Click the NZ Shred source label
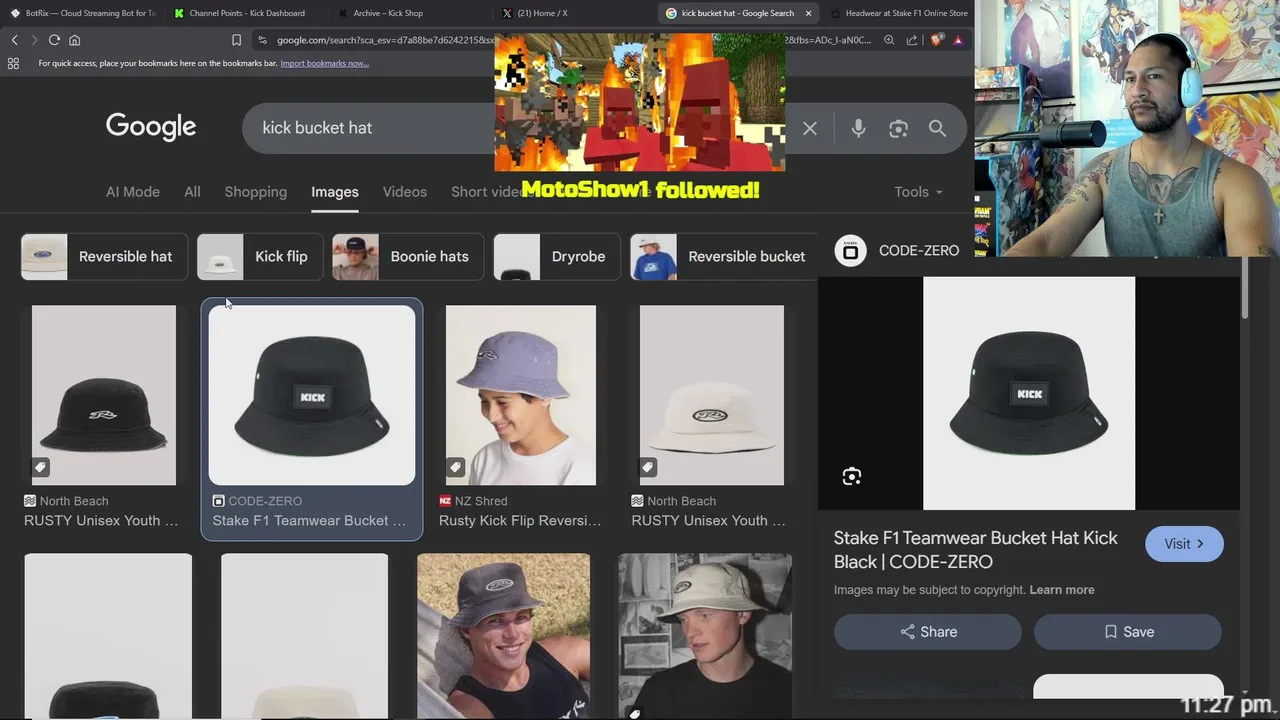The width and height of the screenshot is (1280, 720). (x=473, y=501)
